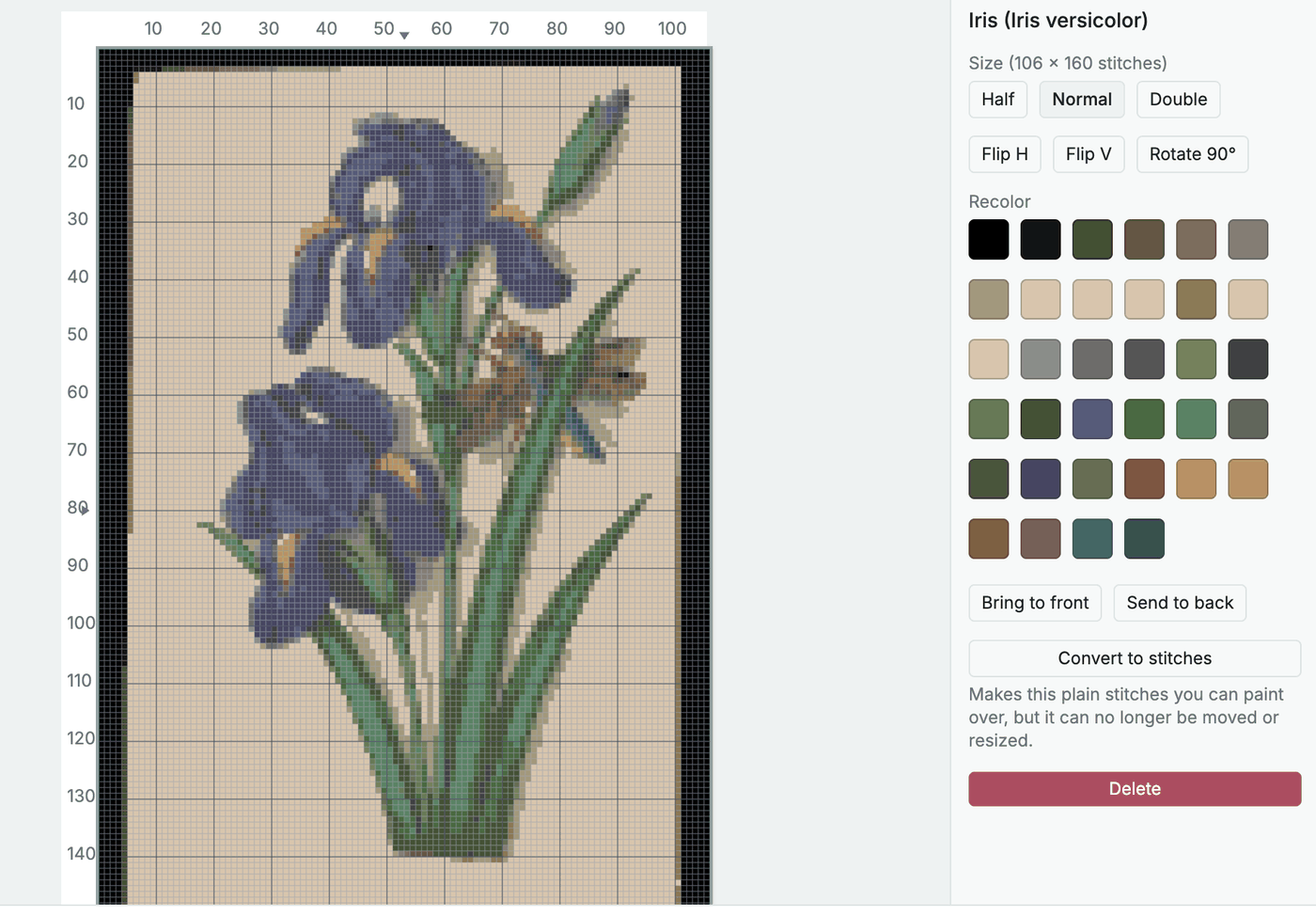Select the Normal size option
This screenshot has width=1316, height=916.
point(1082,100)
